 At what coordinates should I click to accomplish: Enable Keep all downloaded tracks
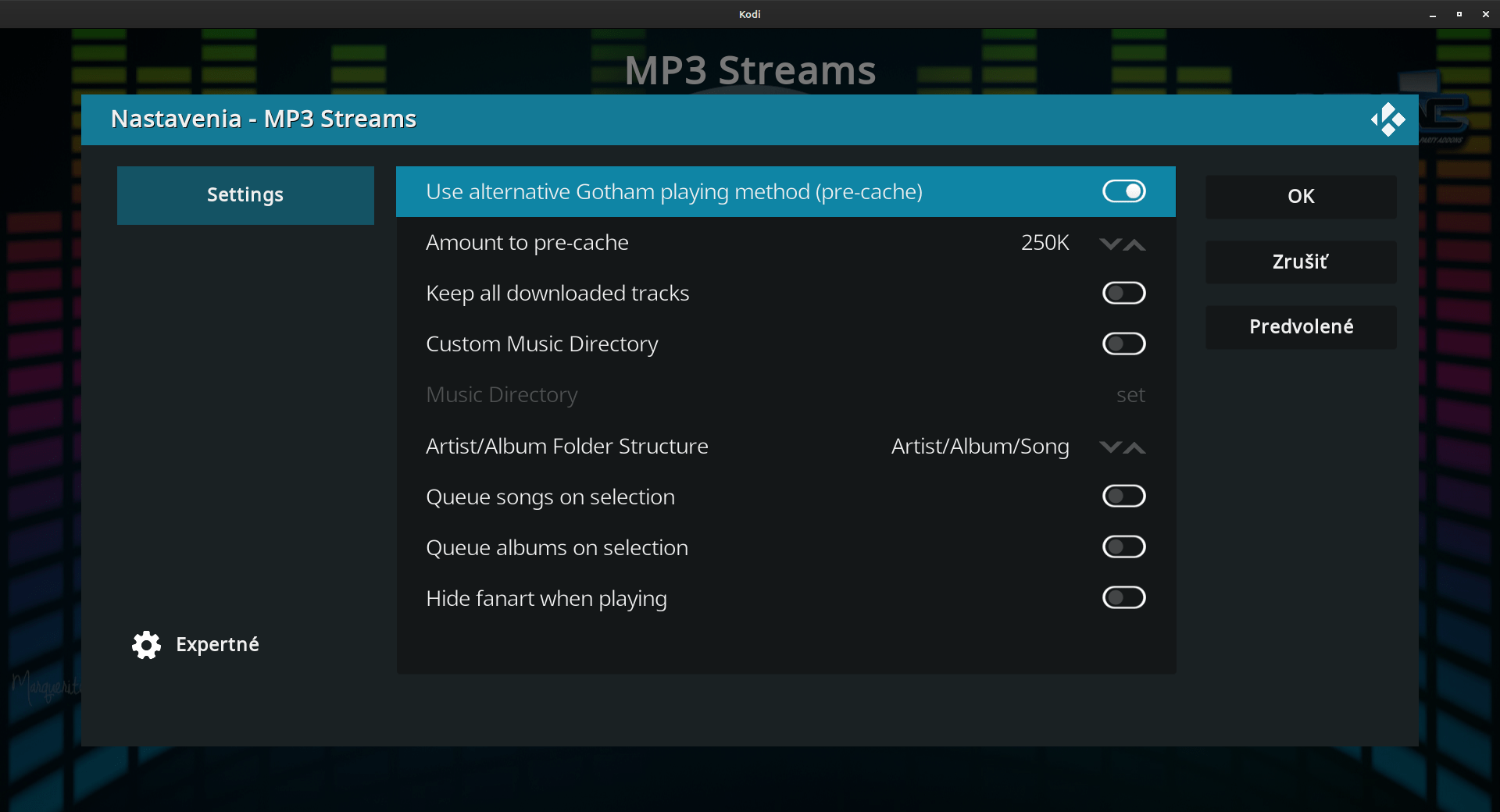click(1123, 293)
